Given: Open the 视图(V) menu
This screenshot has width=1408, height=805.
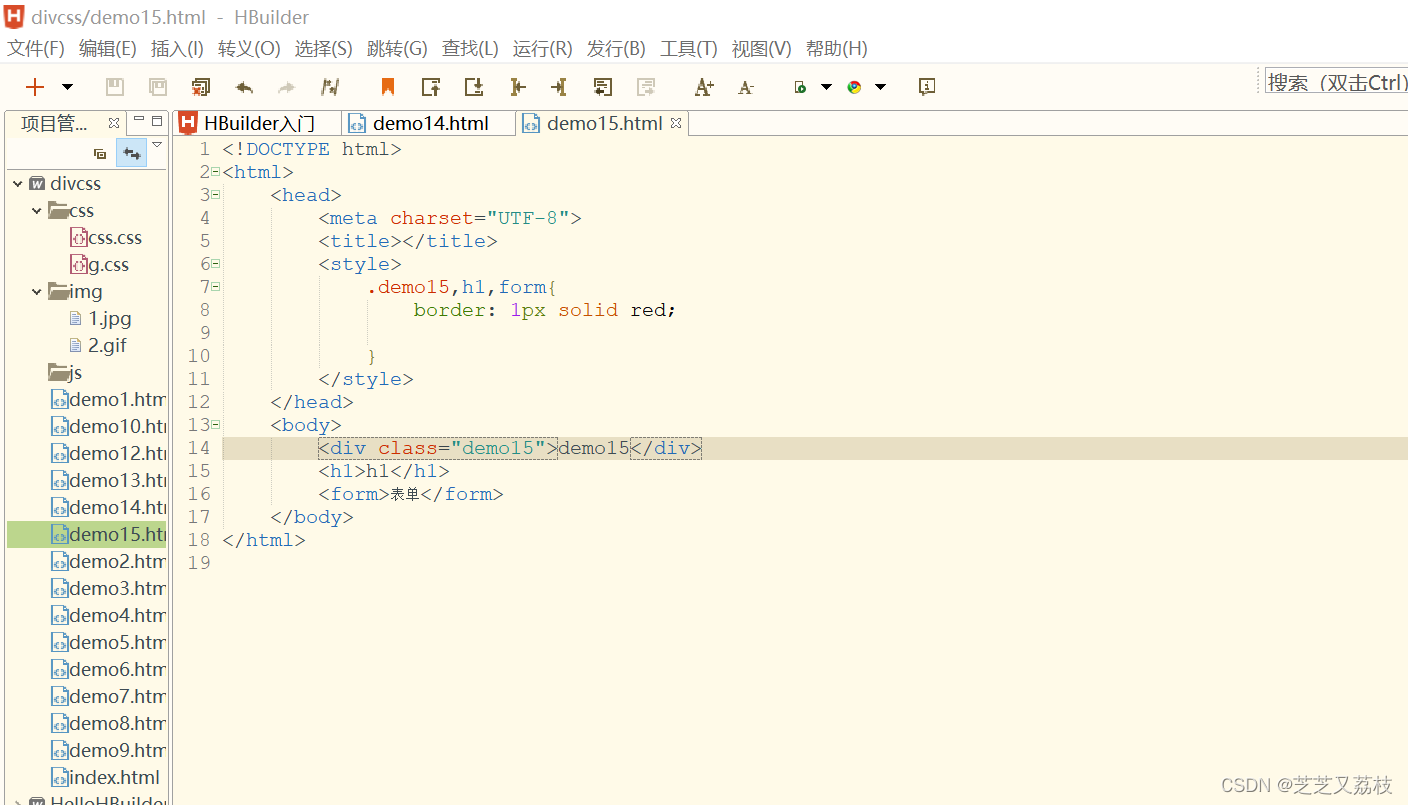Looking at the screenshot, I should (x=761, y=48).
